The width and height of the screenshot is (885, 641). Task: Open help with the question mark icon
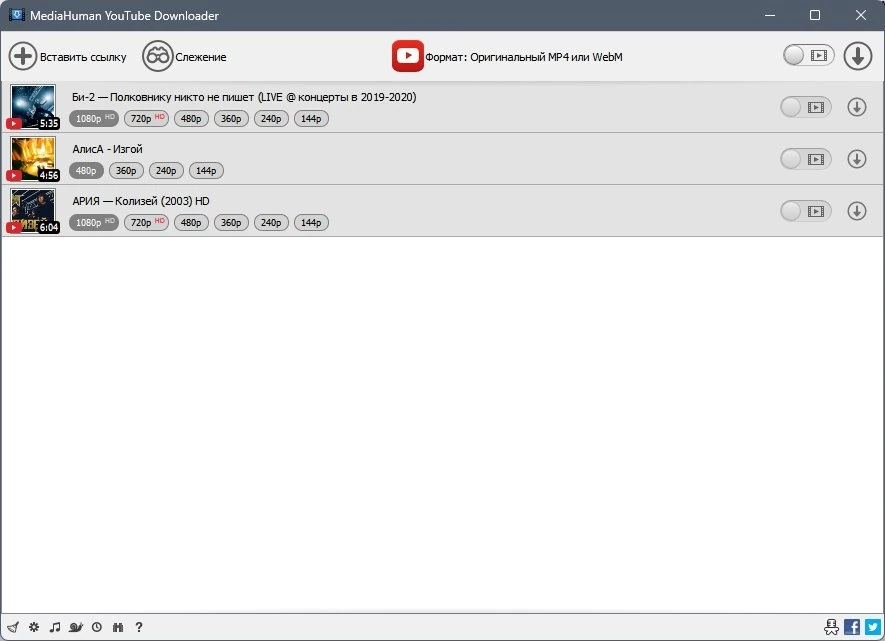pyautogui.click(x=139, y=627)
